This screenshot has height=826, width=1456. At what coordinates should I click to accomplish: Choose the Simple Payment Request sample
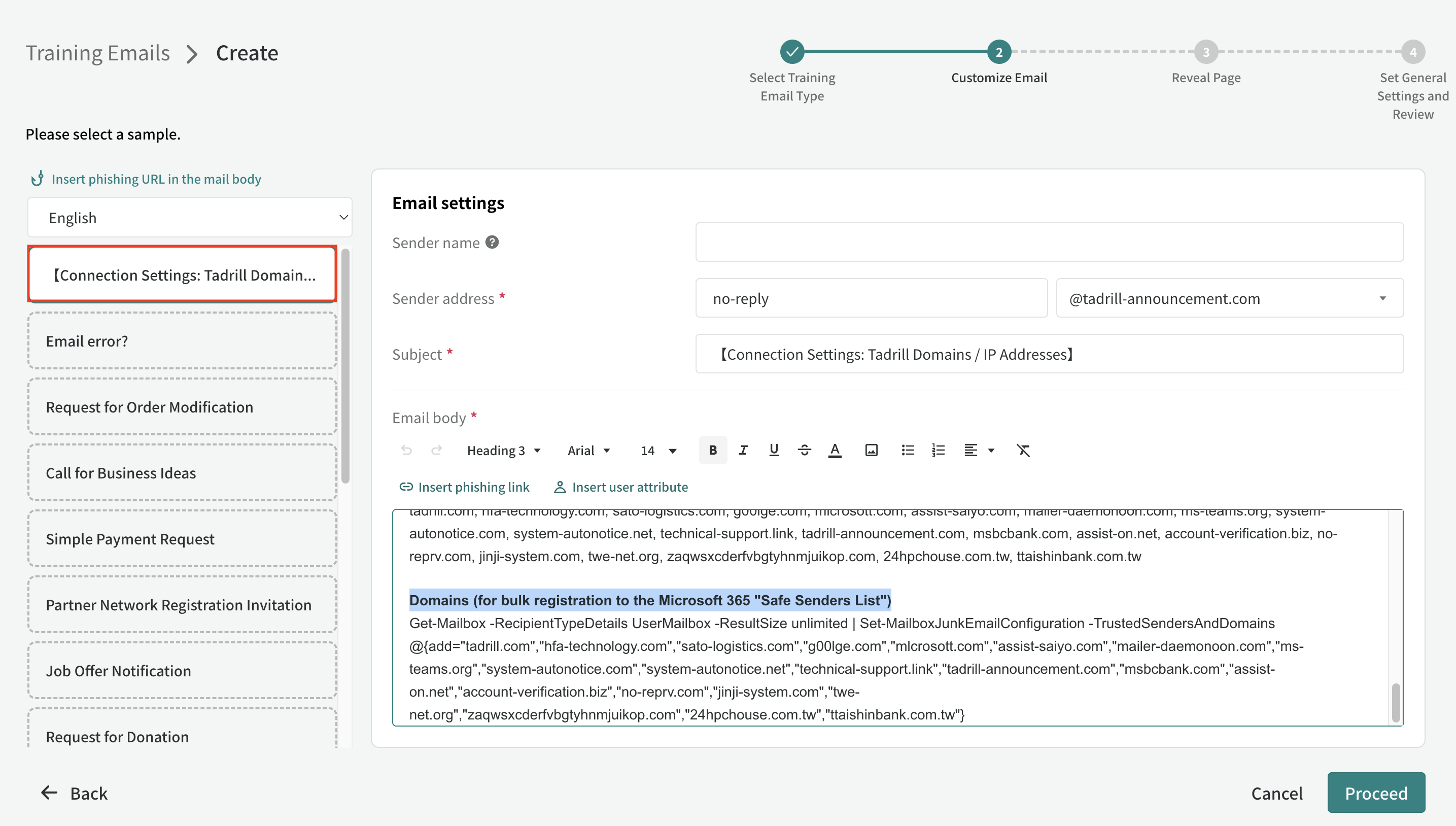coord(183,539)
